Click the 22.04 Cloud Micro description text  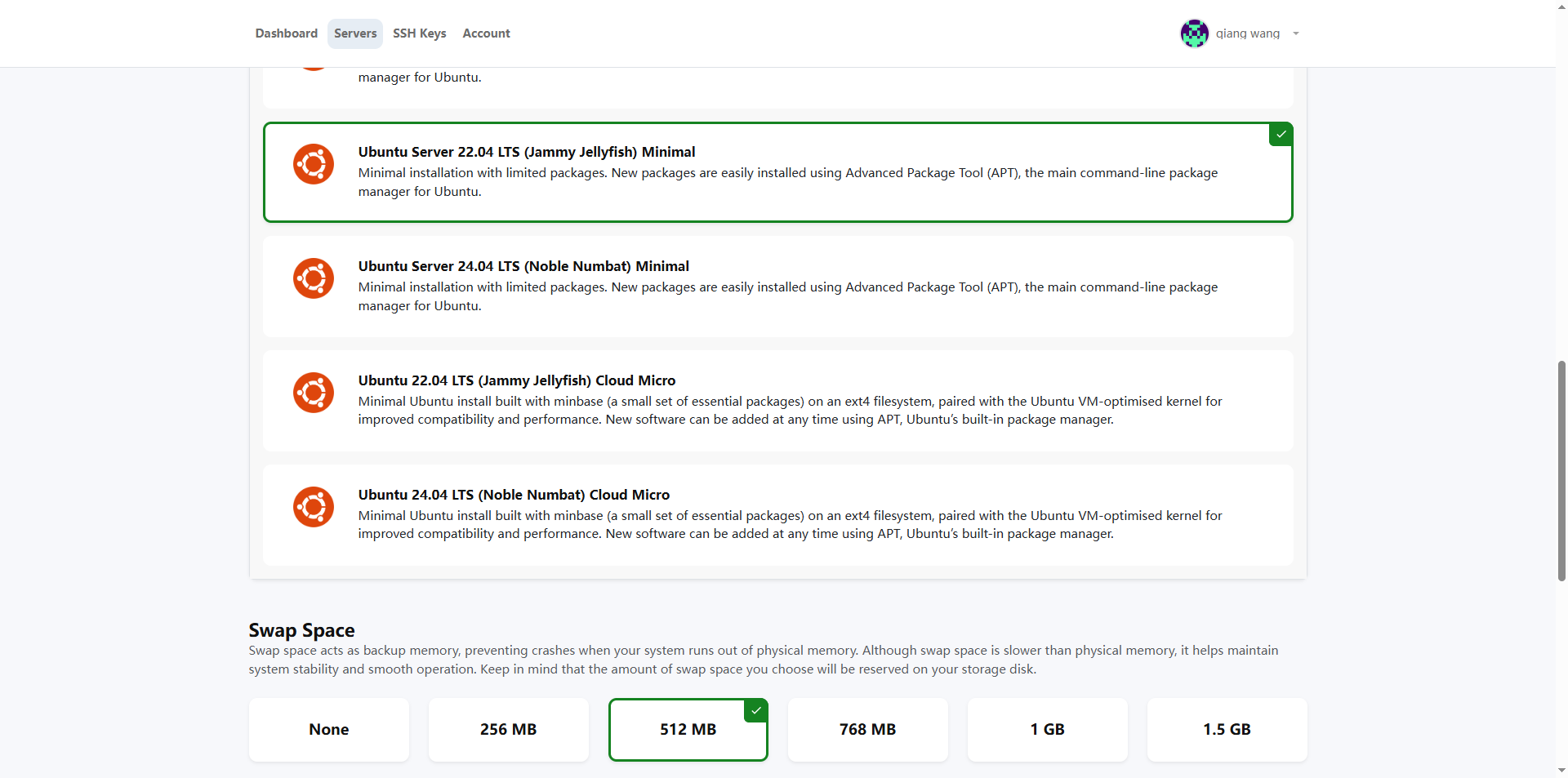790,411
